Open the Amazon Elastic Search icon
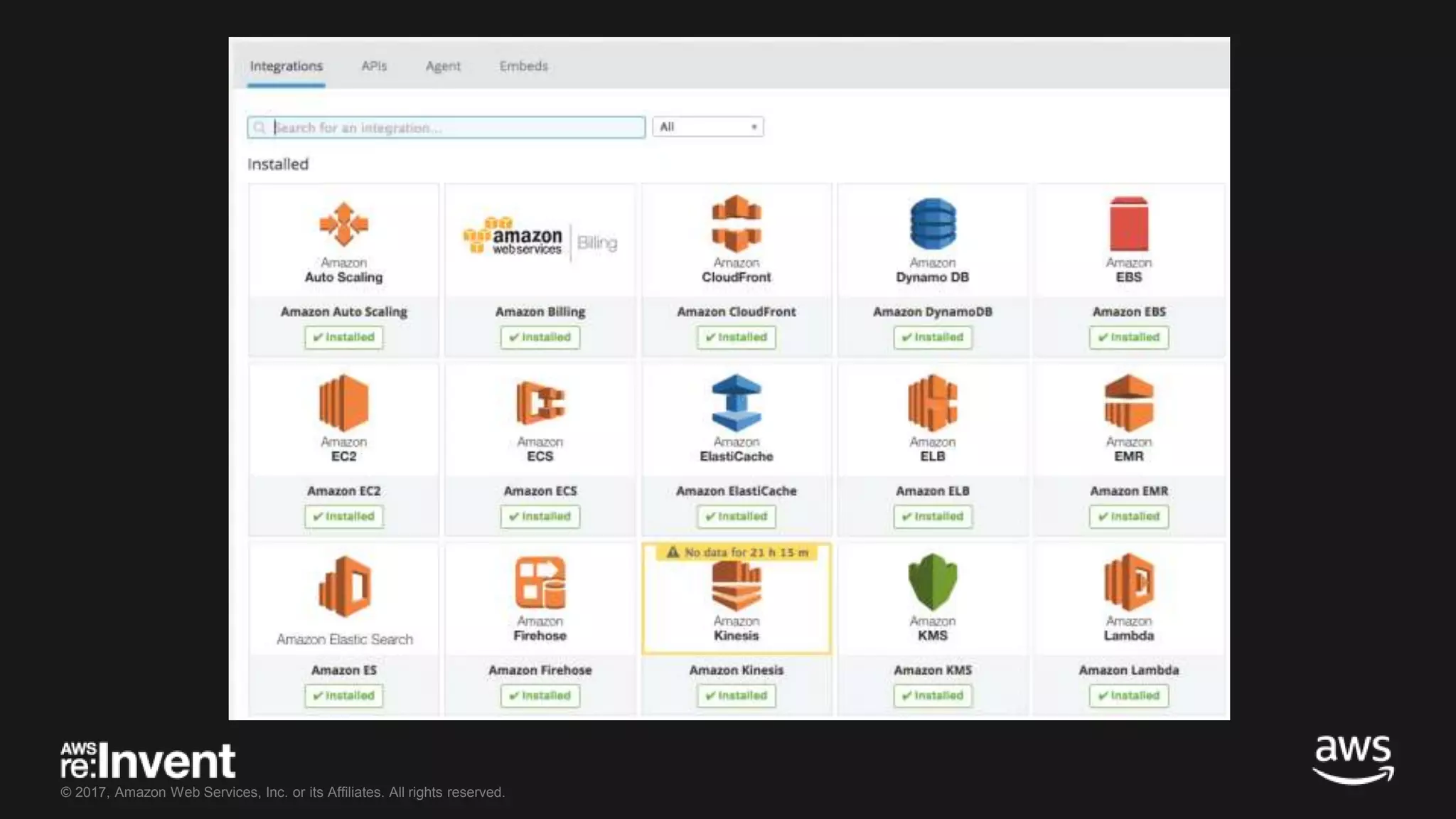The width and height of the screenshot is (1456, 819). [345, 587]
